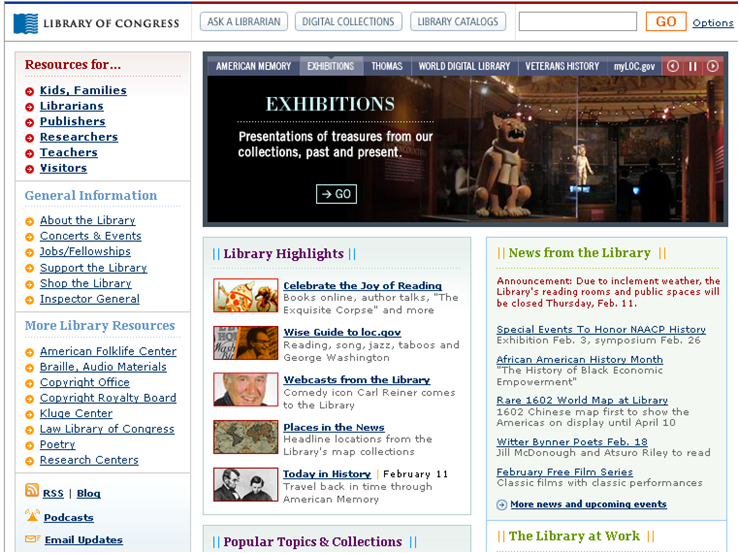Viewport: 739px width, 553px height.
Task: Click the bullet icon next to About the Library
Action: [x=30, y=222]
